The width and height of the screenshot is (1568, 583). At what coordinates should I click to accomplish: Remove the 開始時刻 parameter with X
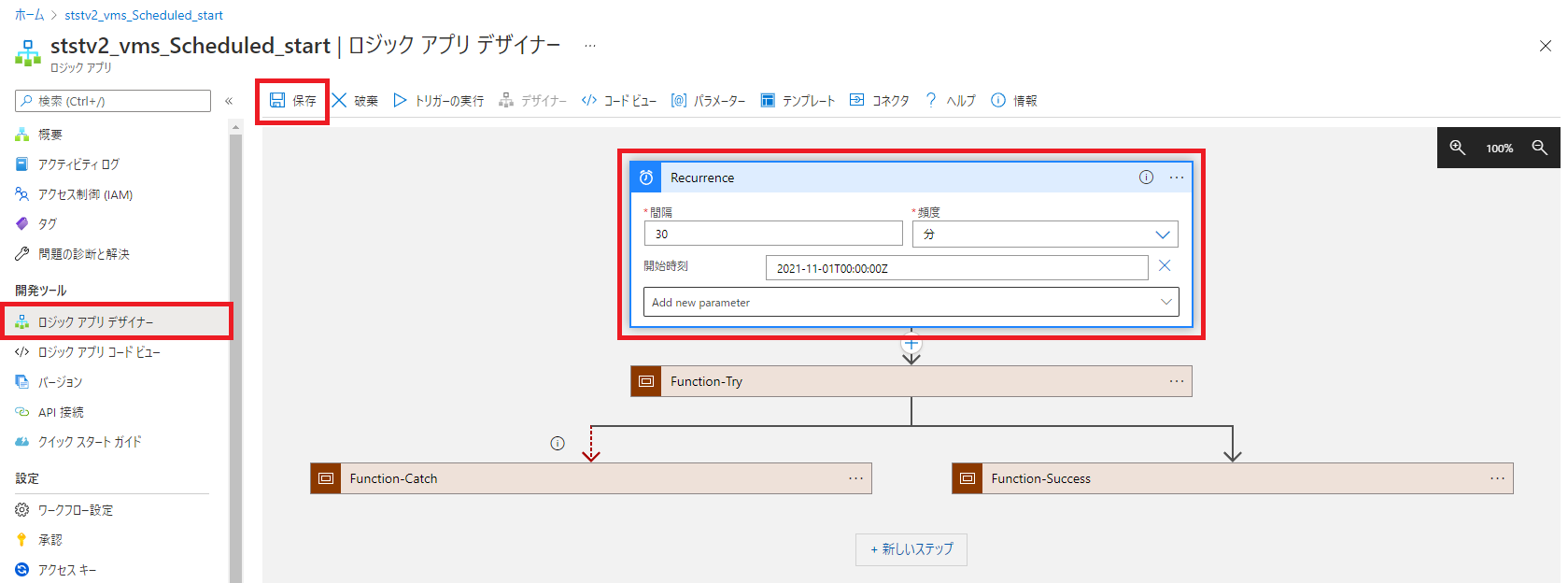pyautogui.click(x=1165, y=266)
